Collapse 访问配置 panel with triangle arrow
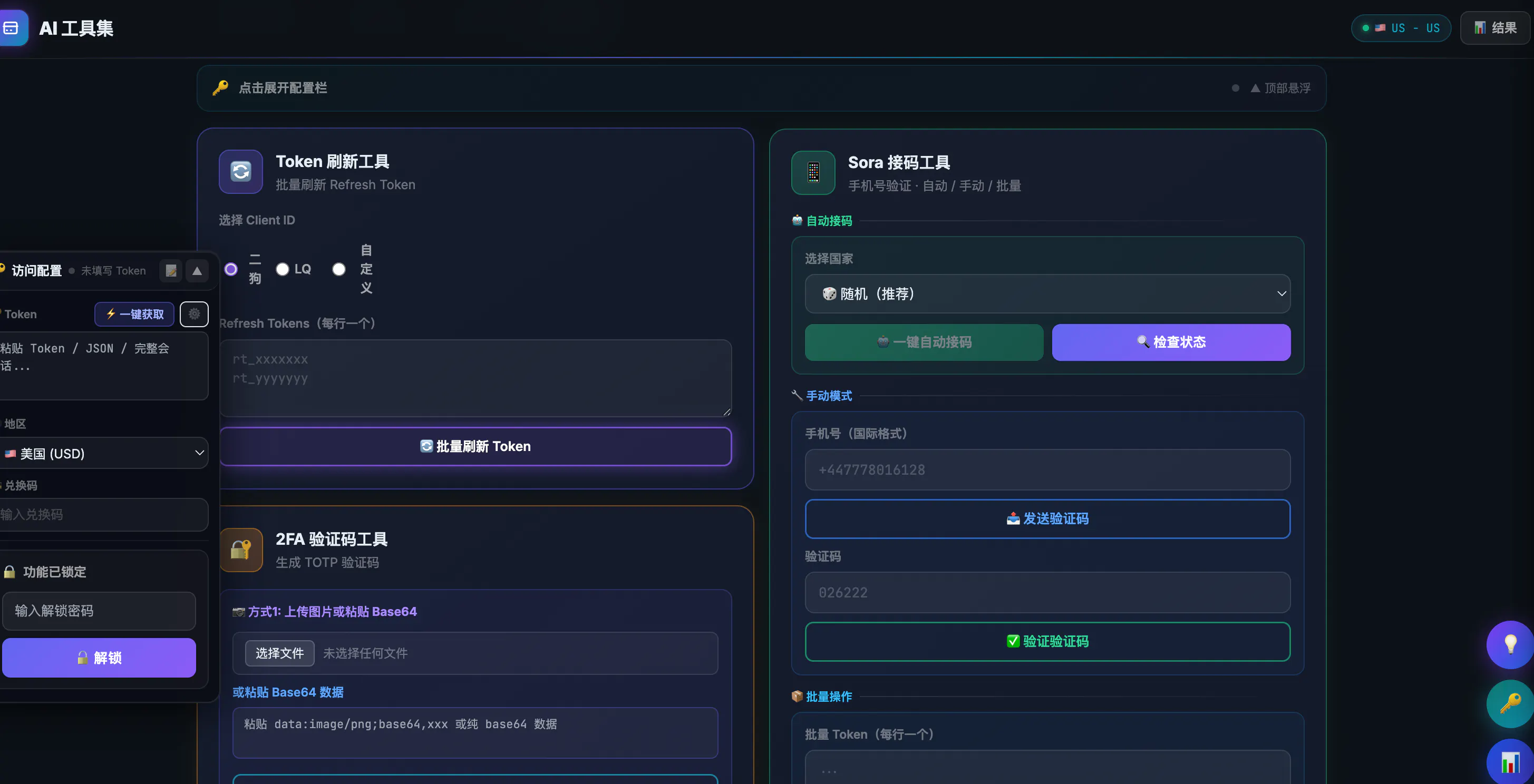Screen dimensions: 1534x784 tap(197, 271)
